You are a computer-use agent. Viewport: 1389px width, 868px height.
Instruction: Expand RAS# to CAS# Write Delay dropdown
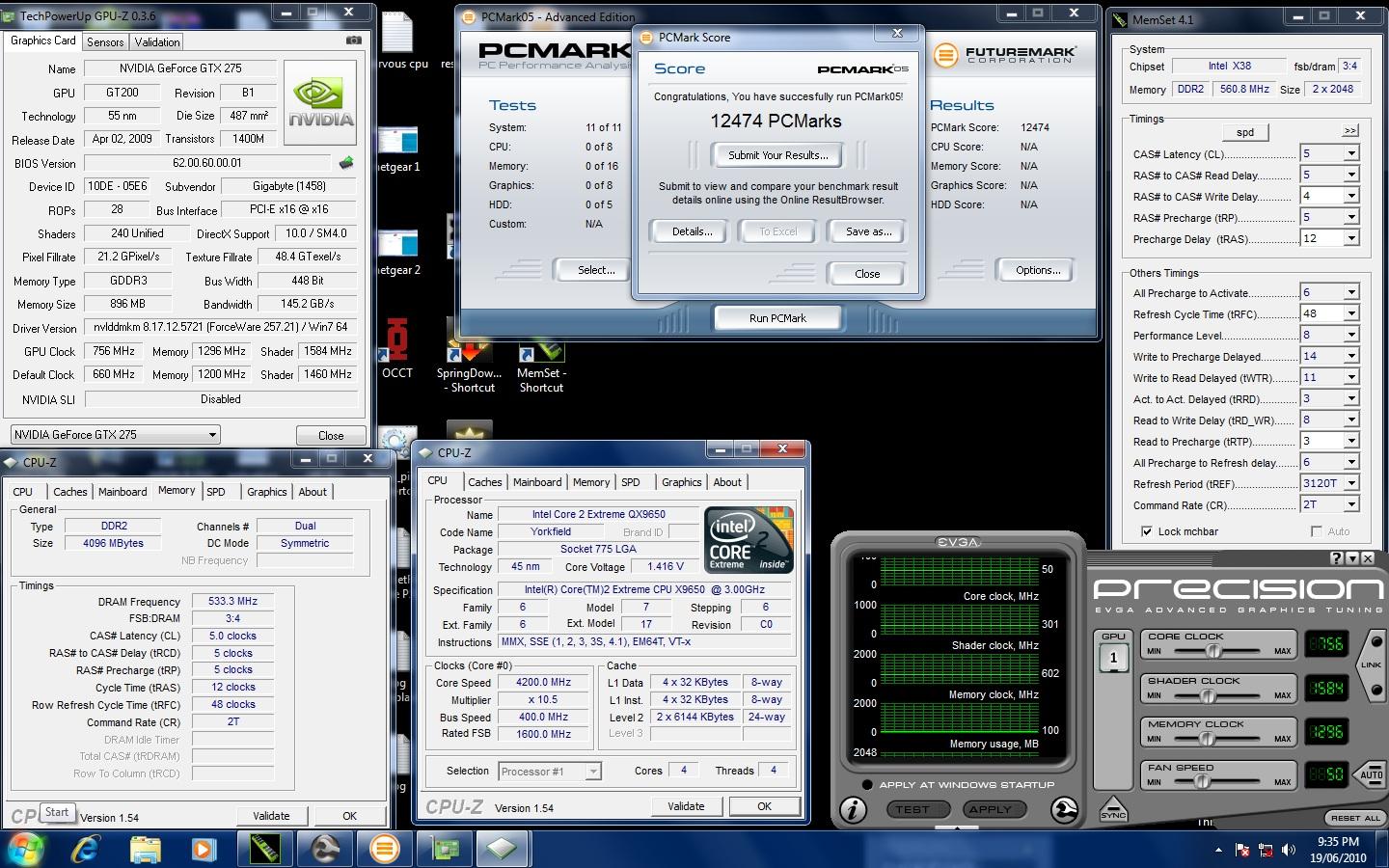[1351, 196]
